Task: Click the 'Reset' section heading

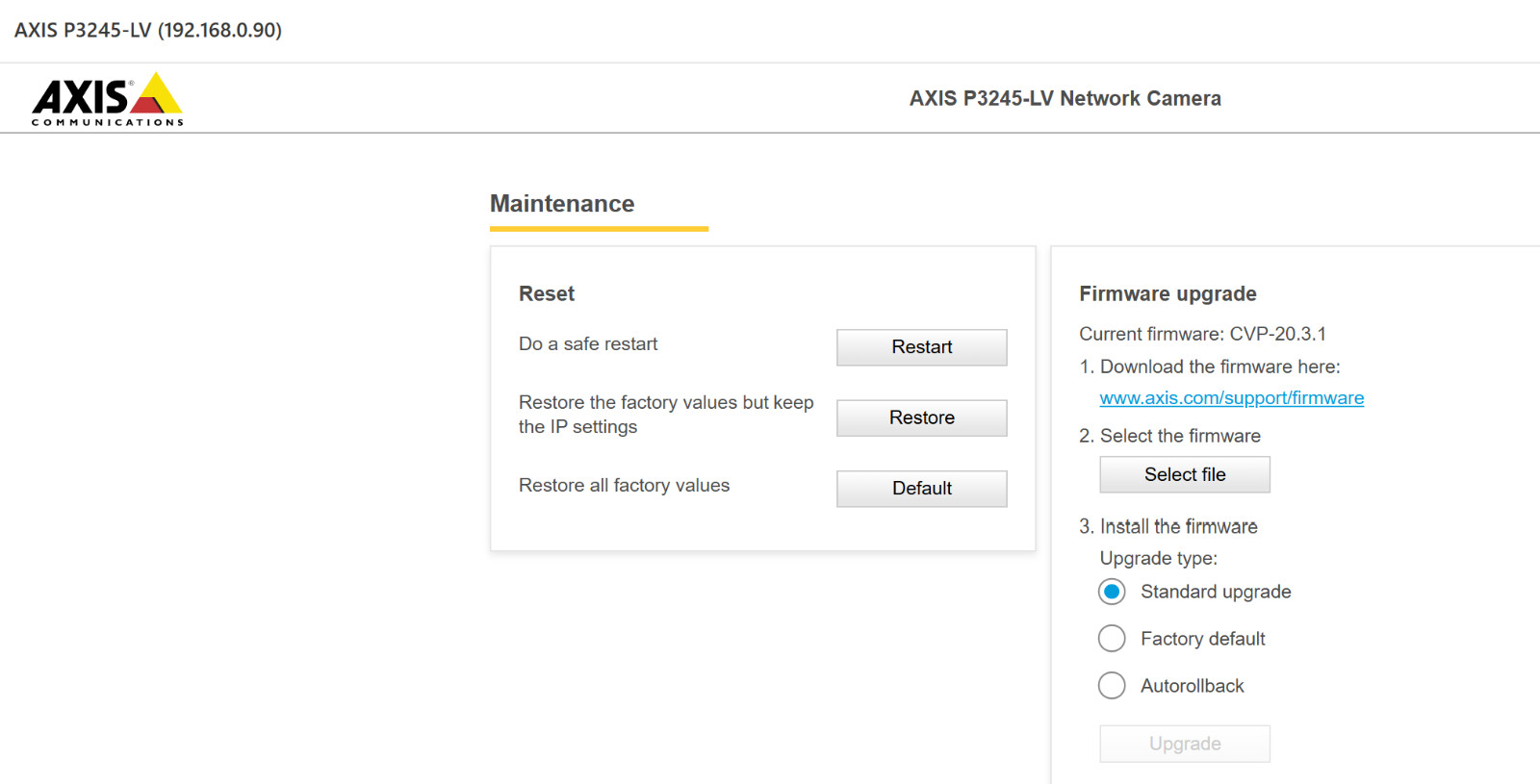Action: 547,293
